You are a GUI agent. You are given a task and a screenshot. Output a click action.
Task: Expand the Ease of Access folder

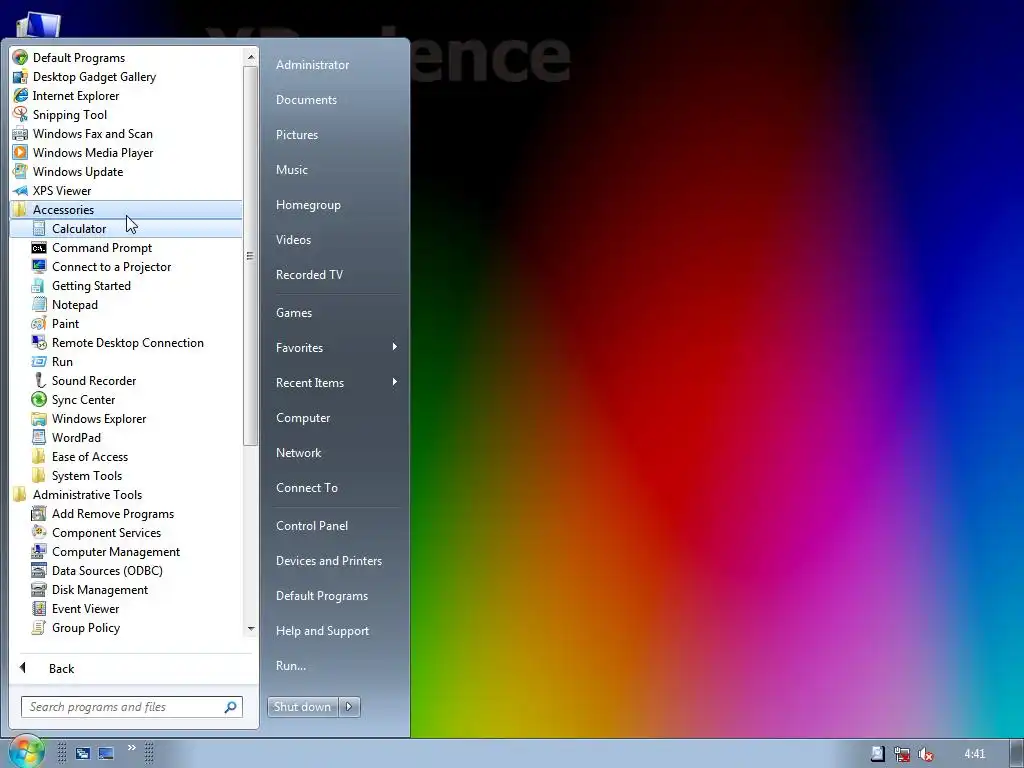click(x=126, y=456)
